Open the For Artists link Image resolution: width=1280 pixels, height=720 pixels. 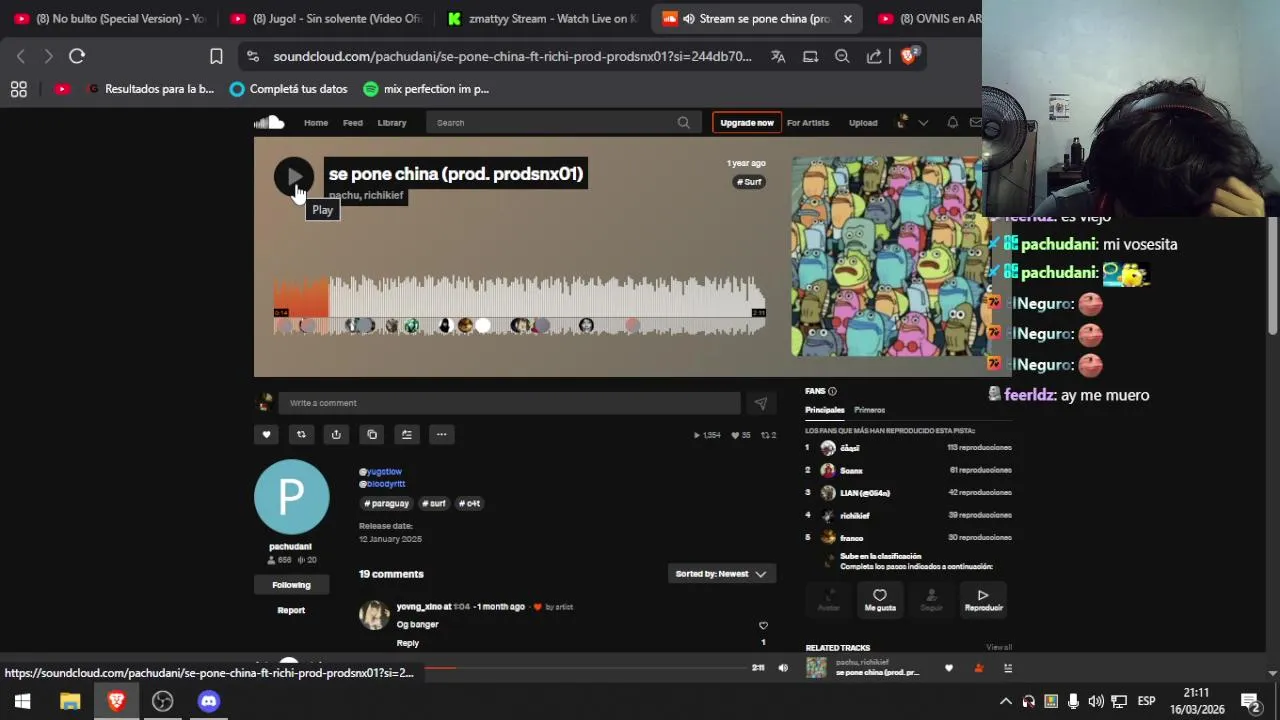point(808,123)
